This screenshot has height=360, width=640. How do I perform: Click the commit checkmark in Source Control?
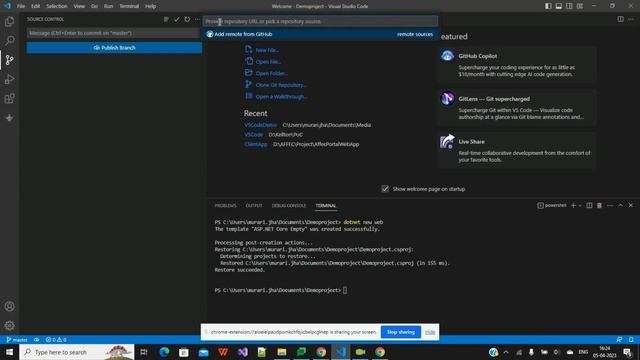pyautogui.click(x=177, y=19)
